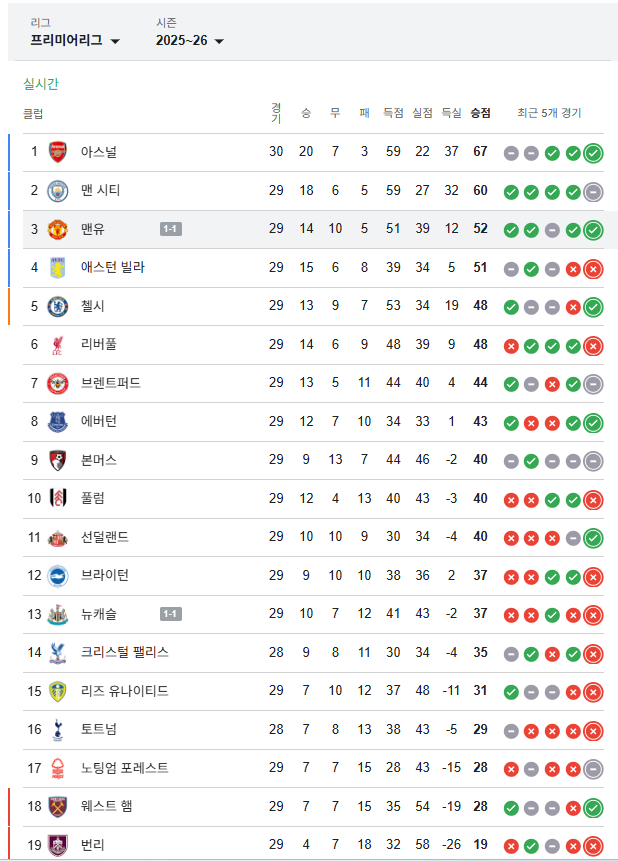Click Arsenal's latest win result icon
618x861 pixels.
[x=593, y=153]
